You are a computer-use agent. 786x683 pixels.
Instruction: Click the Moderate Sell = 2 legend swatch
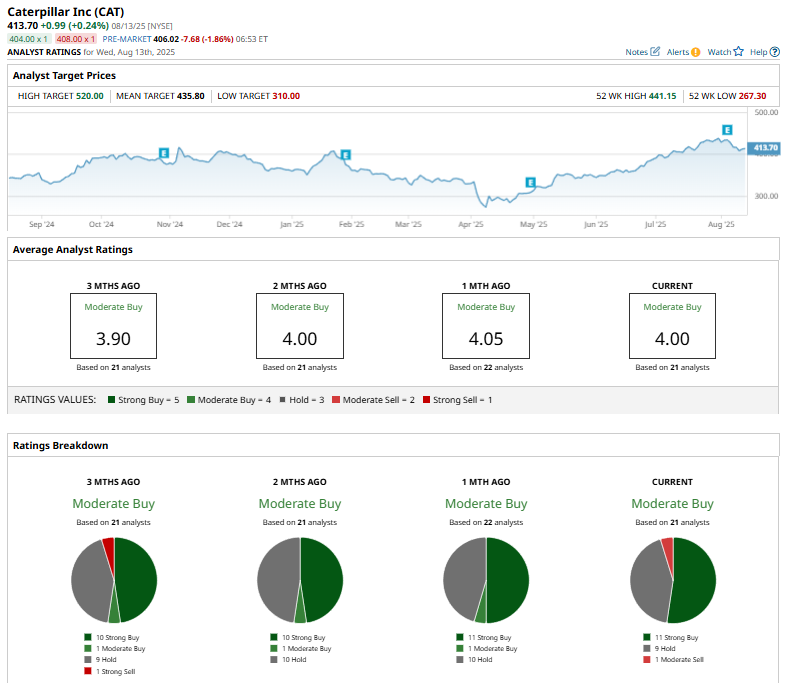coord(336,399)
